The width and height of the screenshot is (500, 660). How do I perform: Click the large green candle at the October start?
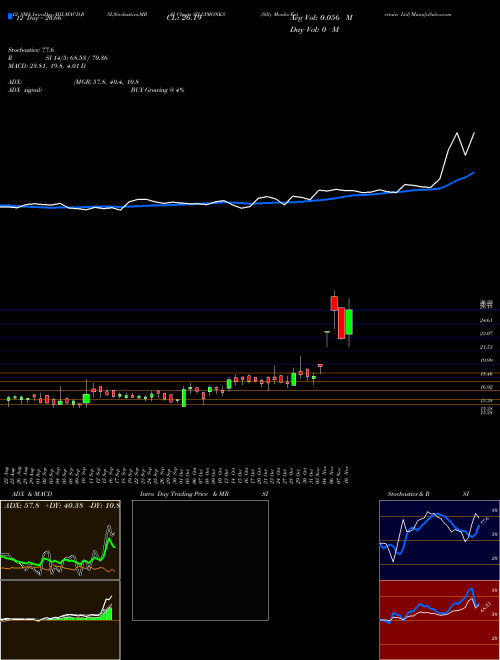(x=184, y=397)
